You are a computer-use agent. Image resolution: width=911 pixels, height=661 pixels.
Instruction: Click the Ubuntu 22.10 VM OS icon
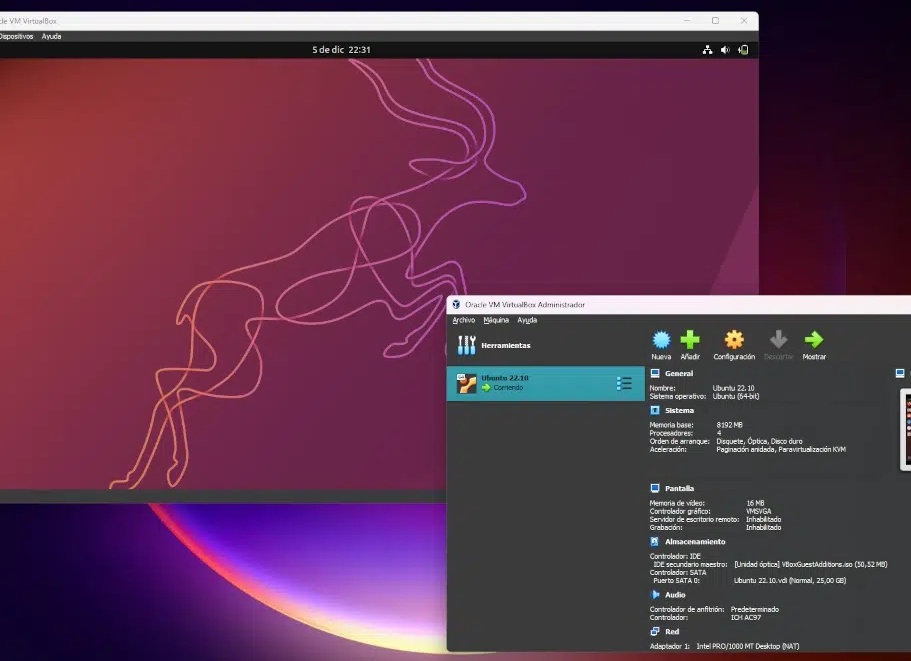pos(466,383)
